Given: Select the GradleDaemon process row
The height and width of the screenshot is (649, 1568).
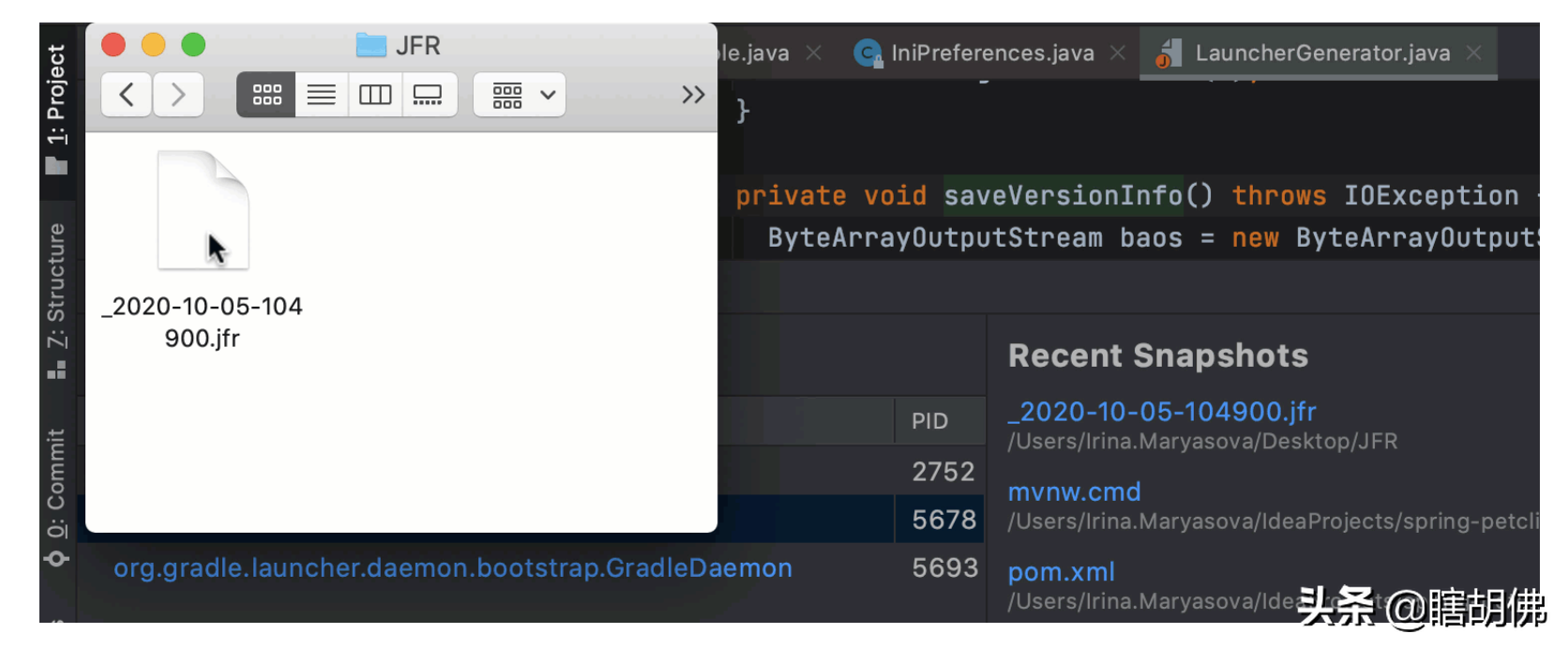Looking at the screenshot, I should click(x=453, y=568).
